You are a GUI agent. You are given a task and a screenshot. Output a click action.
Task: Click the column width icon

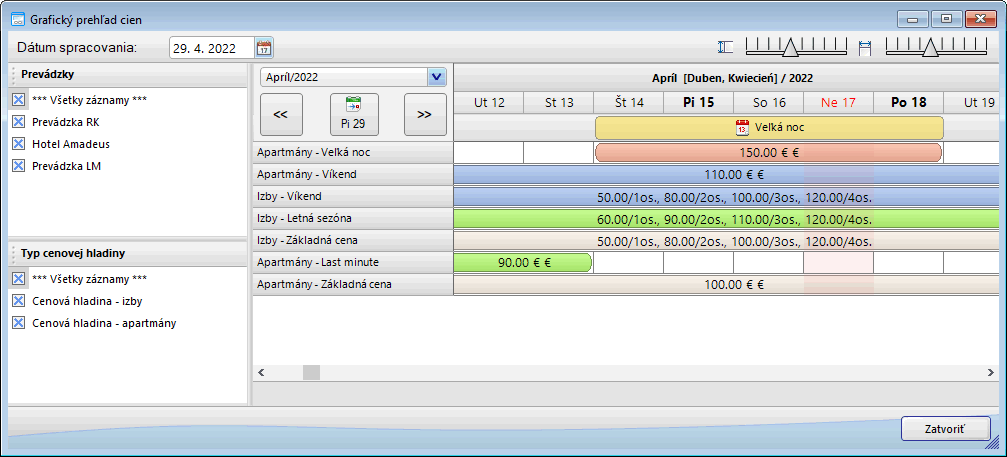pyautogui.click(x=866, y=47)
